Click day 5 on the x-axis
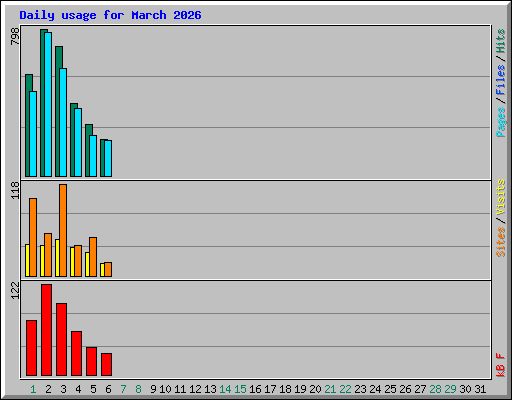Image resolution: width=512 pixels, height=400 pixels. [x=93, y=389]
